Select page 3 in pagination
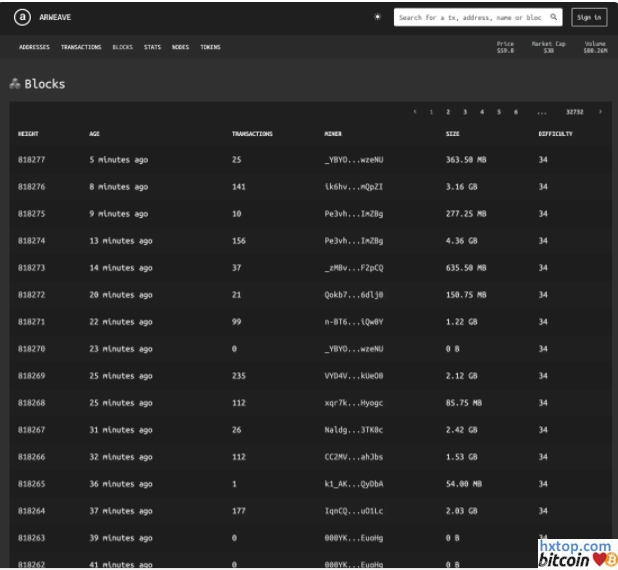Screen dimensions: 618x570 465,112
